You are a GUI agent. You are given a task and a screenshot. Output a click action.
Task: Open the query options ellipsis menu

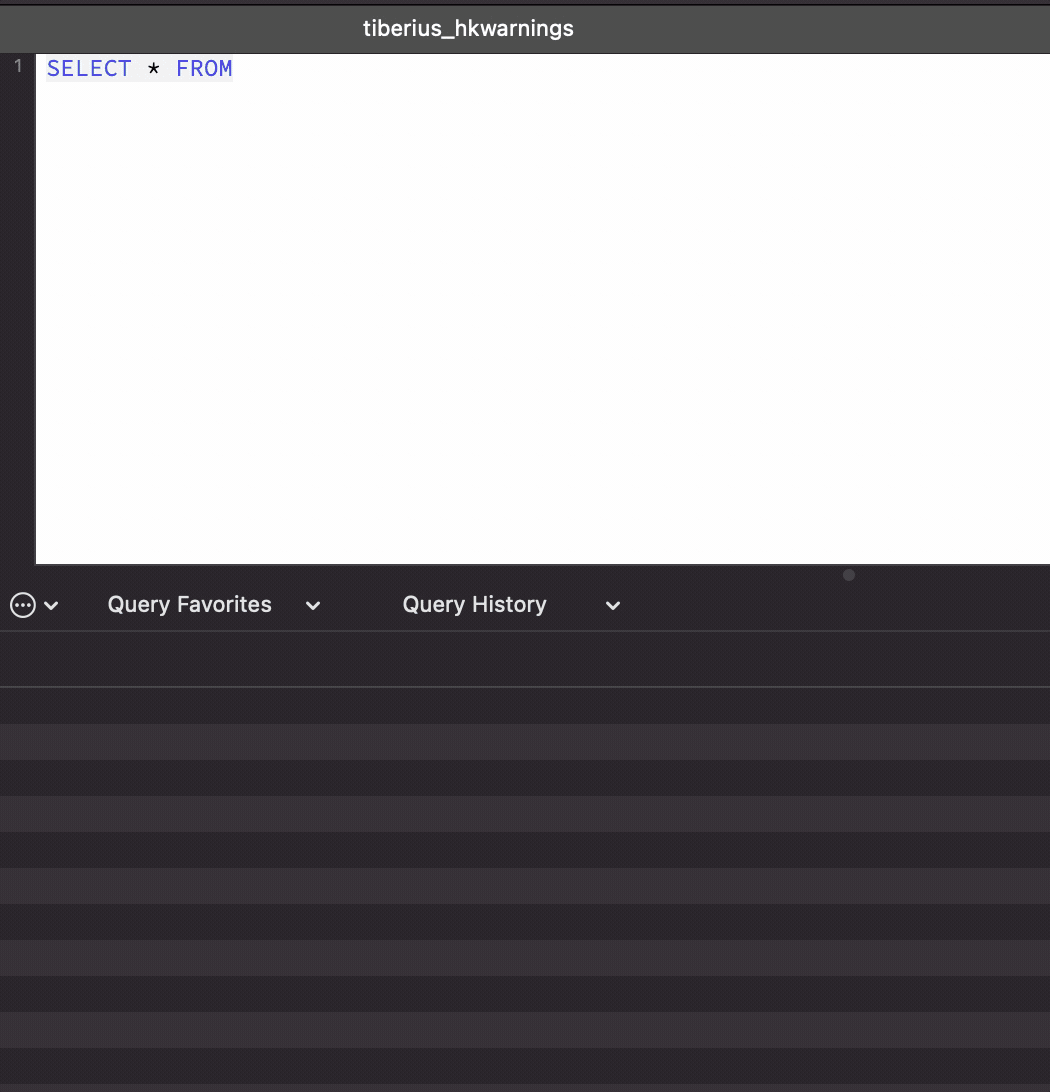pos(22,604)
